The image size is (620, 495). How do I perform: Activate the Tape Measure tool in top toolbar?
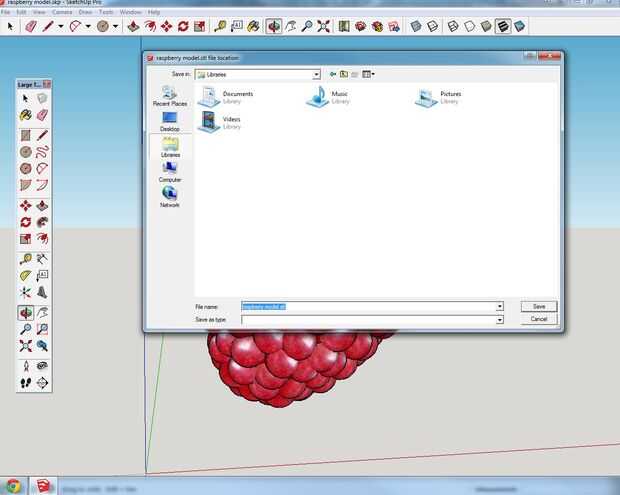pos(220,26)
